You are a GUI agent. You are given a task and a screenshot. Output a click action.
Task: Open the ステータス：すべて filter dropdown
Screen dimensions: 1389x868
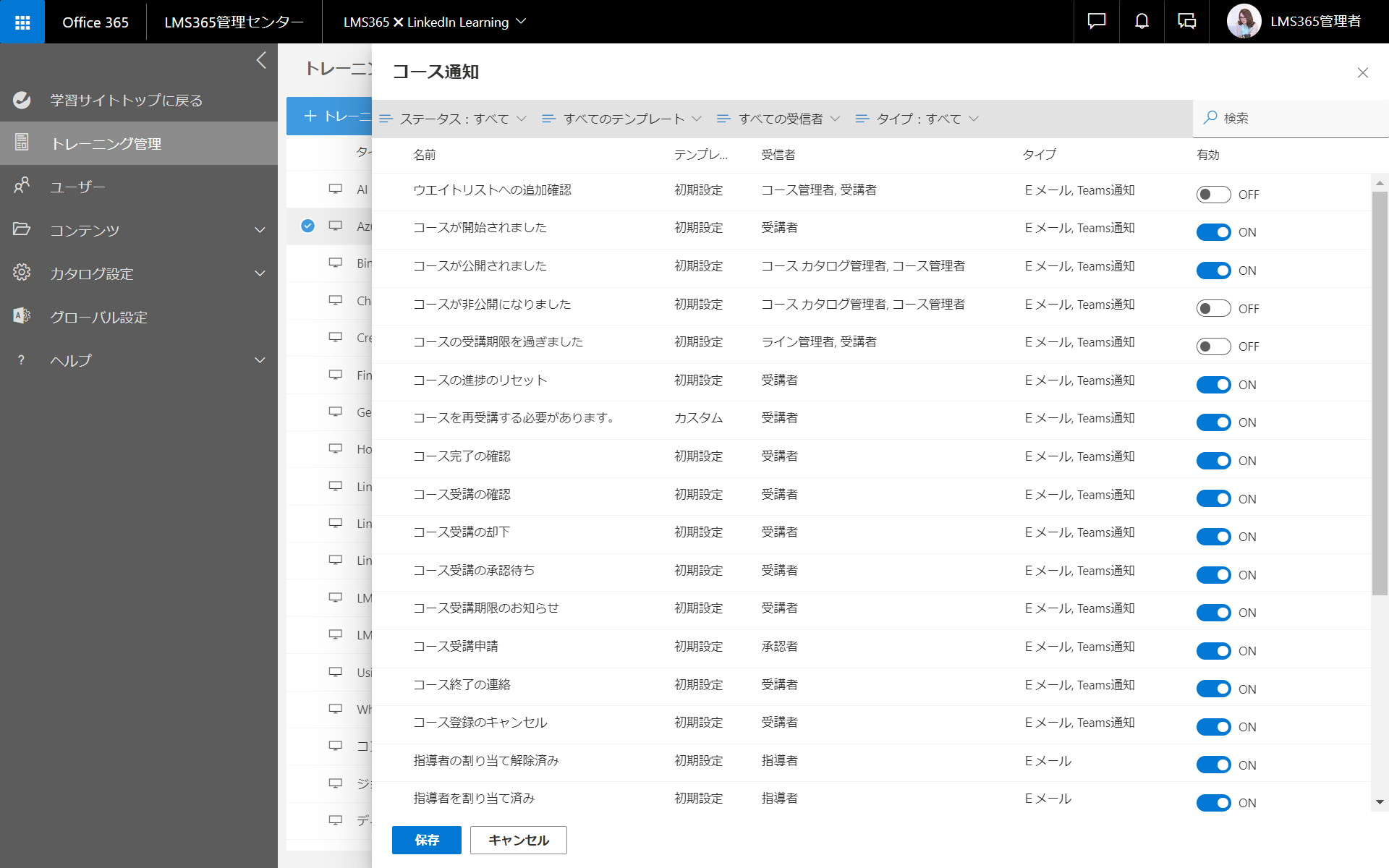tap(453, 119)
